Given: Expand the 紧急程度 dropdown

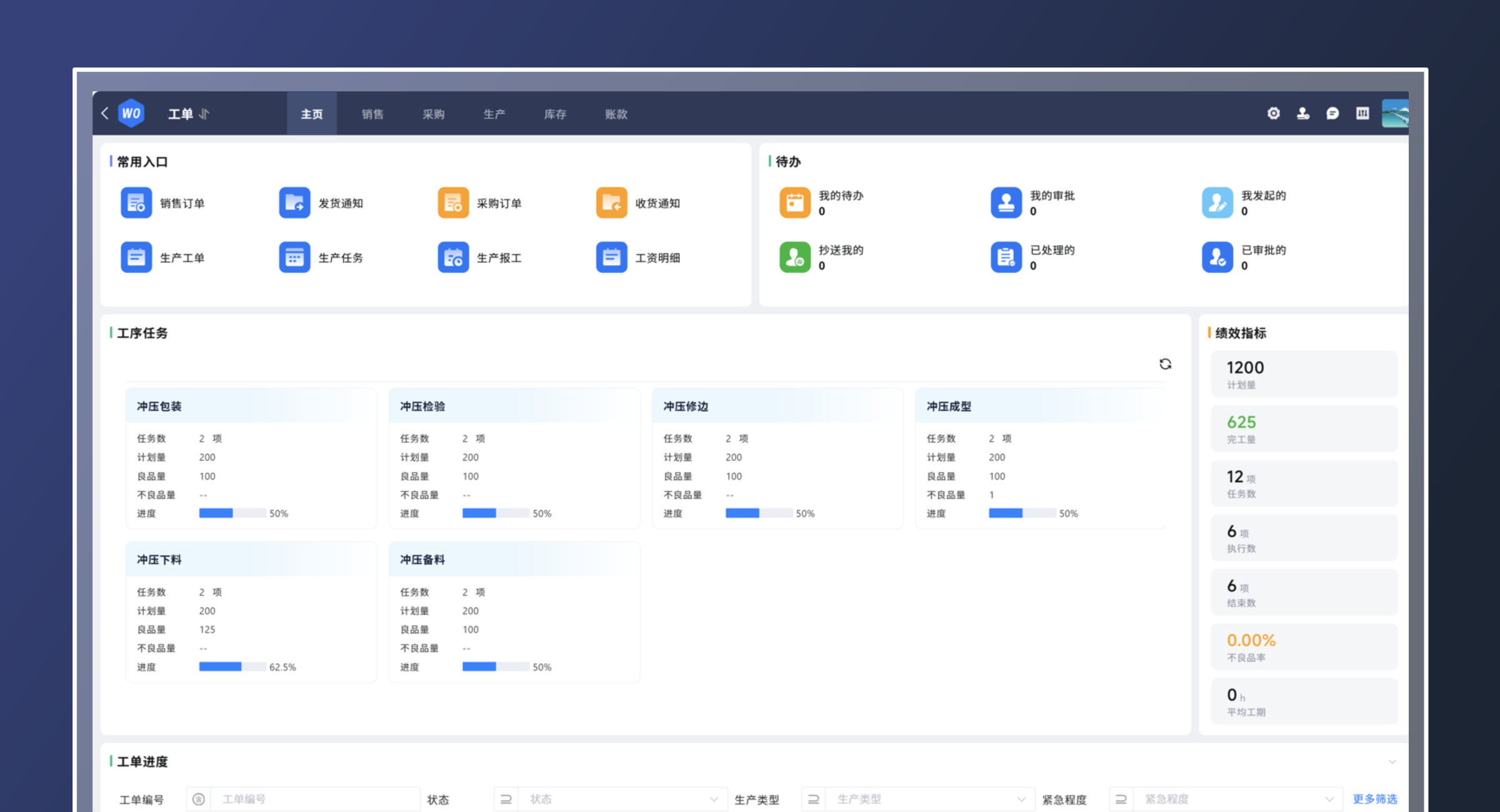Looking at the screenshot, I should coord(1329,799).
